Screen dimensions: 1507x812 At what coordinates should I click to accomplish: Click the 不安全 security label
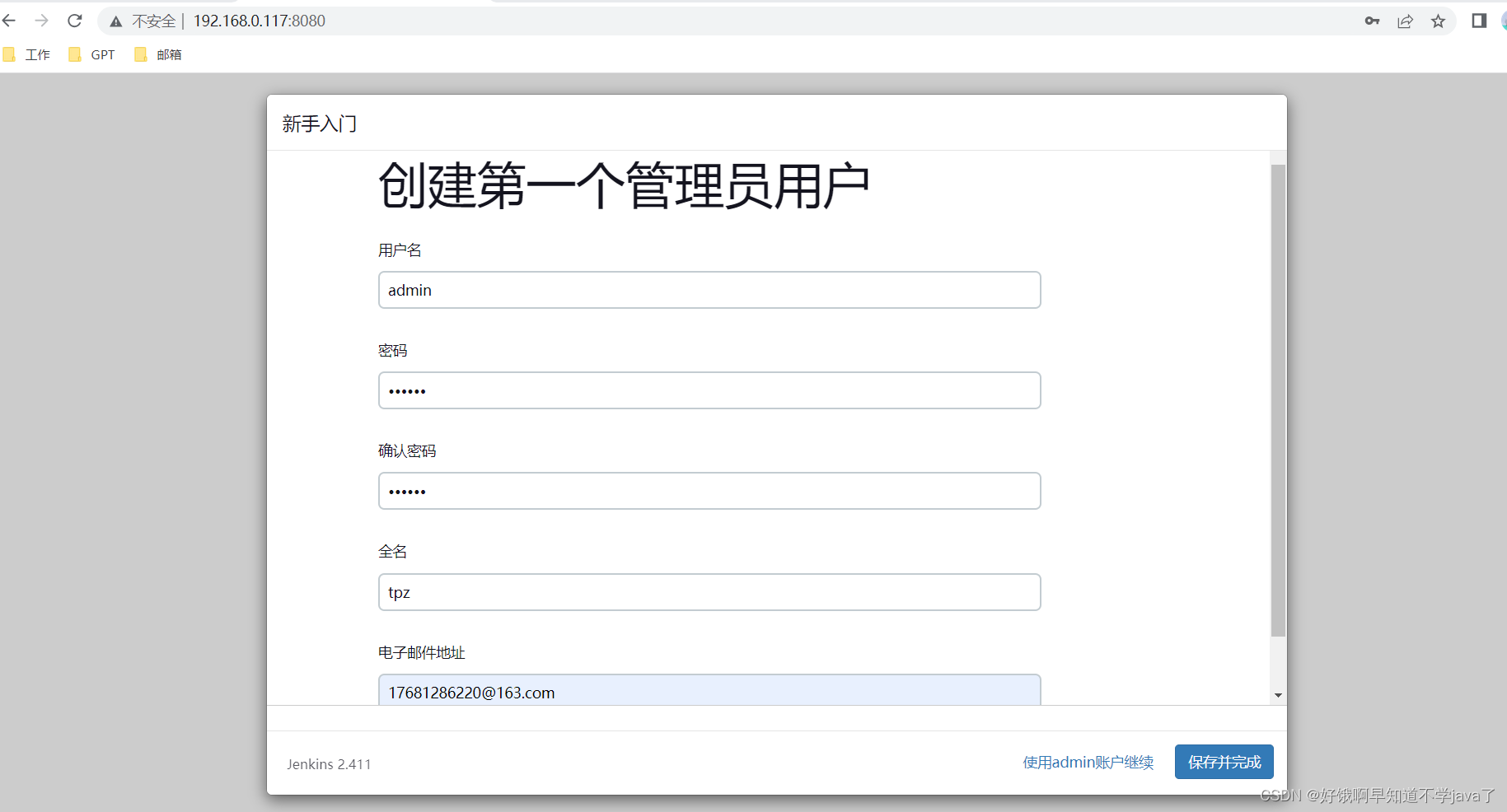point(154,21)
